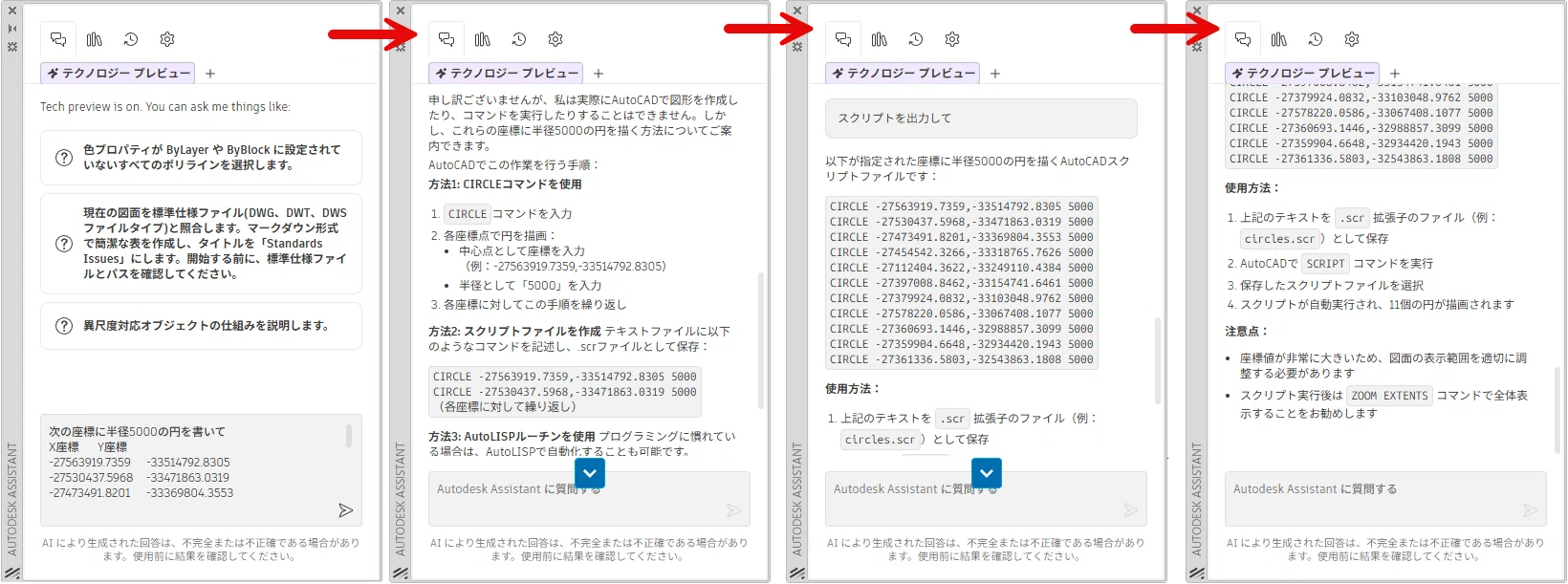This screenshot has width=1568, height=584.
Task: Click history icon in the panel showing 方法1
Action: click(x=519, y=39)
